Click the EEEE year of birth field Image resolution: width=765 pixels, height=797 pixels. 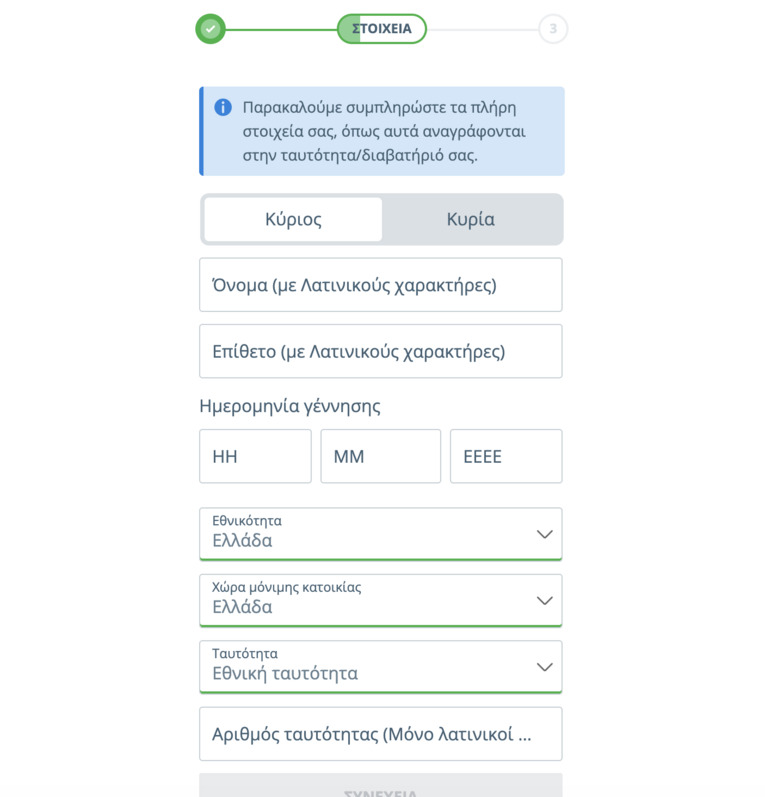tap(506, 456)
